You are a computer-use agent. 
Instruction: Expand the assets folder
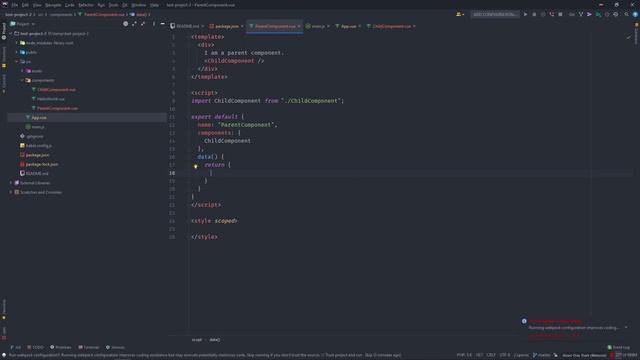22,71
